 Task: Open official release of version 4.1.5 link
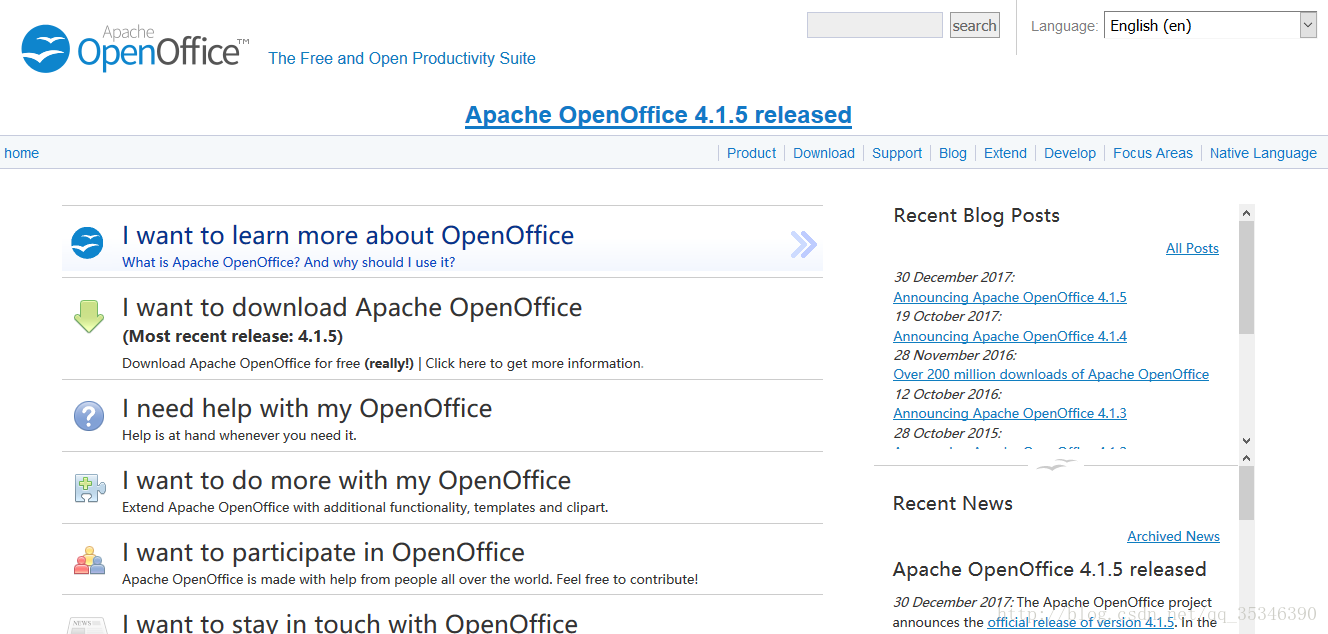1081,622
